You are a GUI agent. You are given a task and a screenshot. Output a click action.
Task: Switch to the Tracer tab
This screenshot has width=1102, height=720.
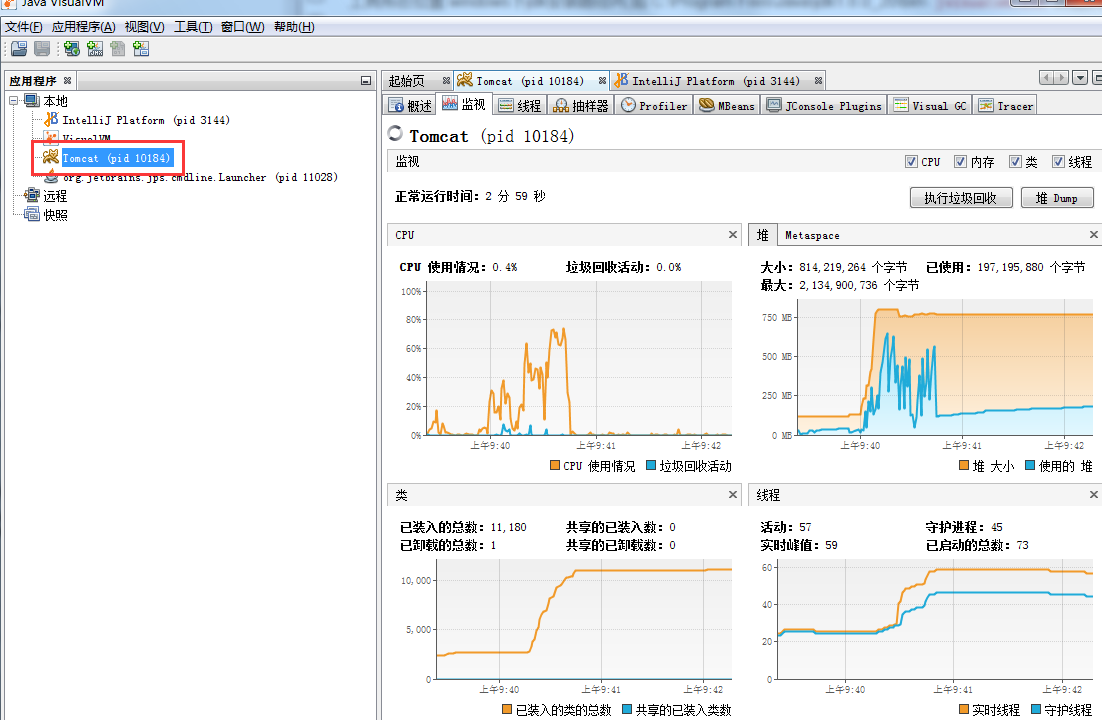click(1006, 105)
